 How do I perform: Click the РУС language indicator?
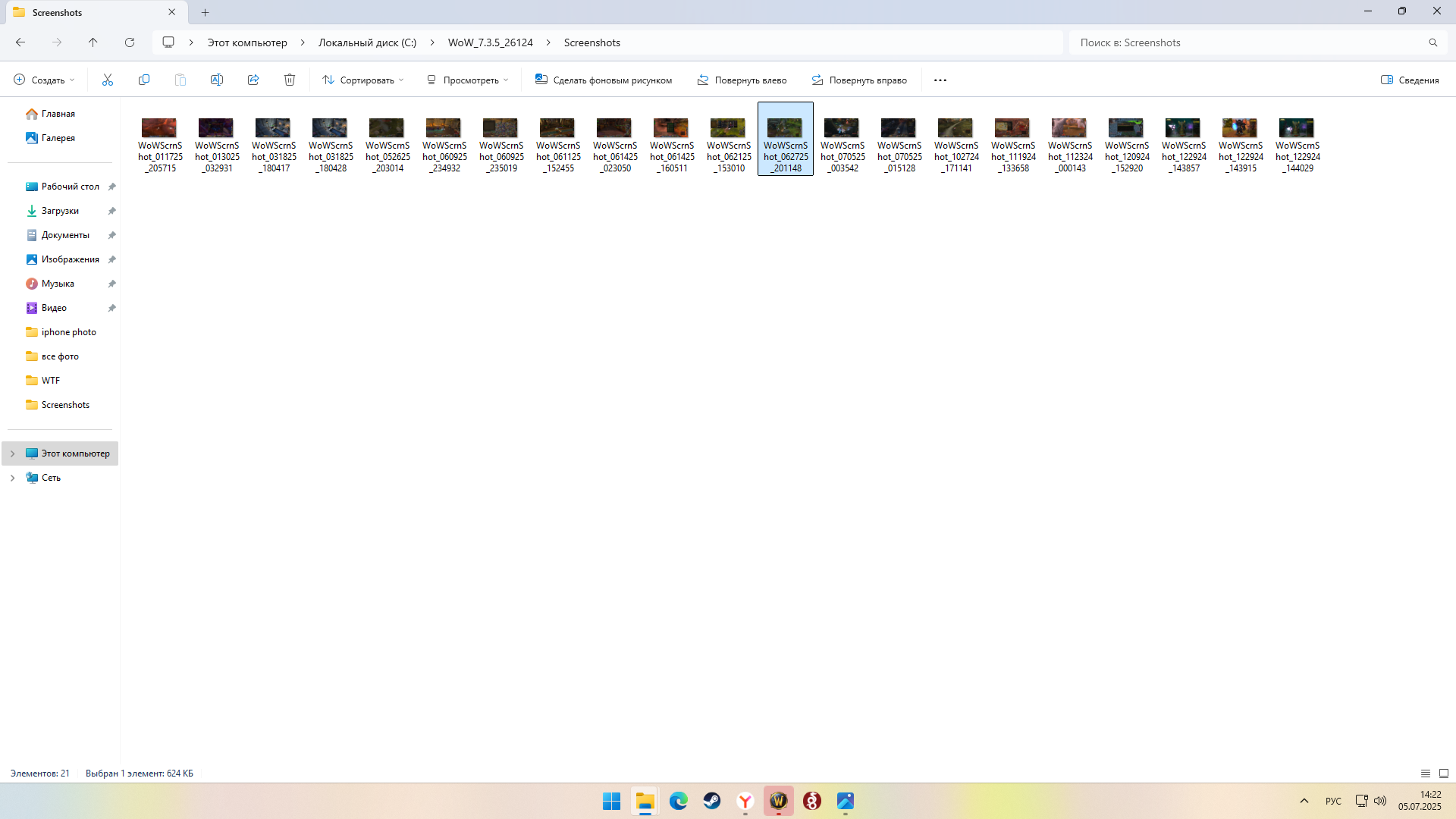point(1333,801)
